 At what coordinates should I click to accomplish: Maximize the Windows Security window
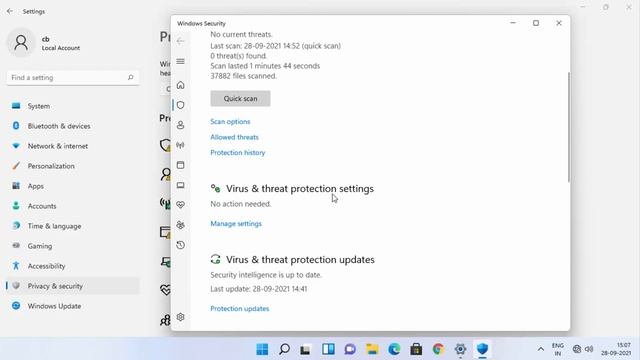point(536,23)
